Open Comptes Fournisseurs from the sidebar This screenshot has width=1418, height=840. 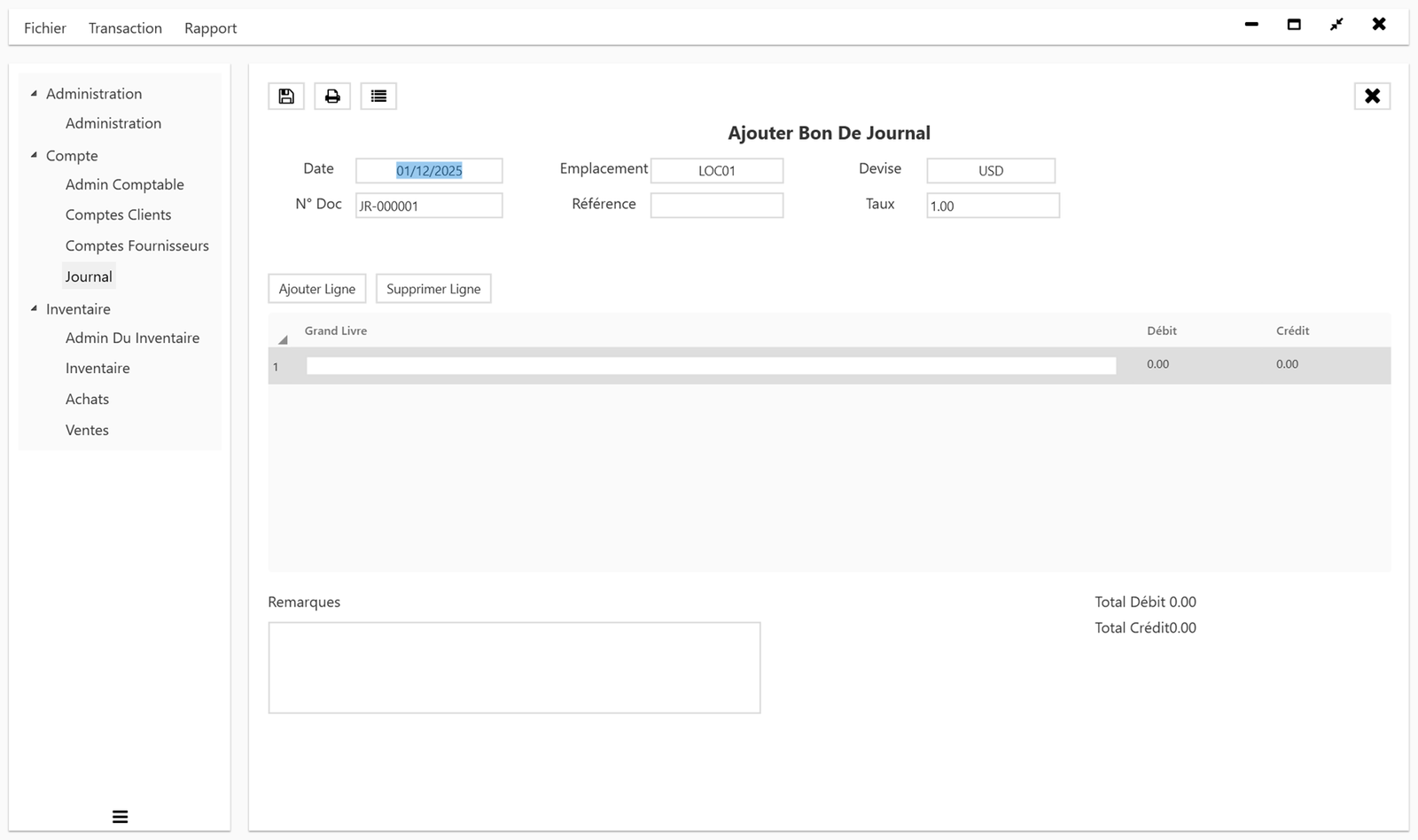136,245
